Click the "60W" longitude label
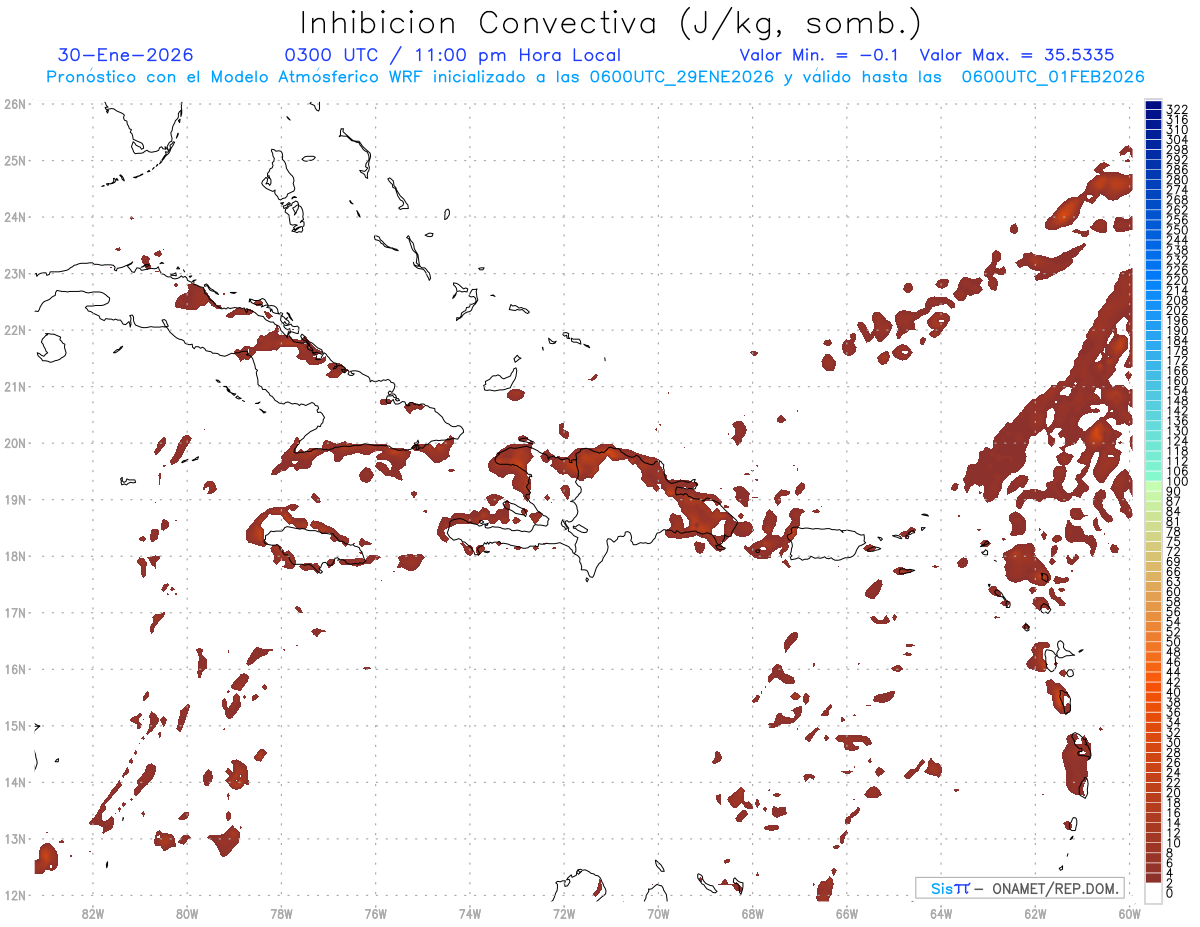Screen dimensions: 1200x927 click(1129, 913)
